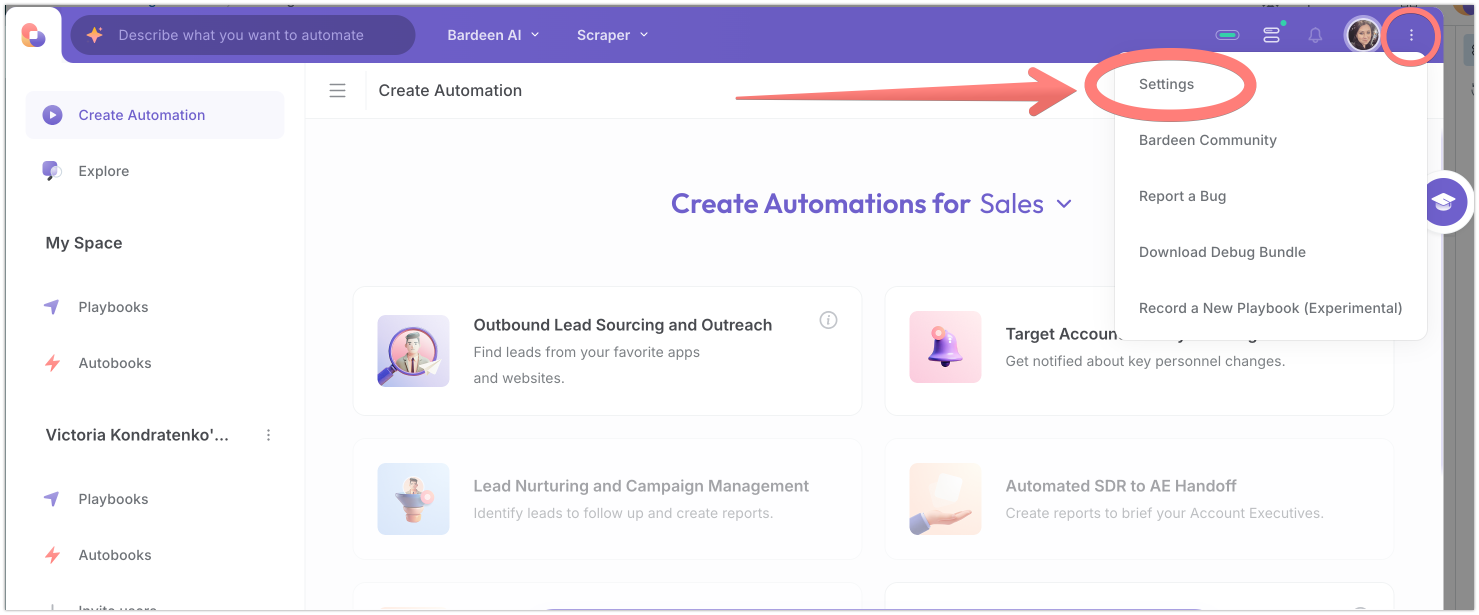Toggle the sidebar with the hamburger icon

point(338,90)
